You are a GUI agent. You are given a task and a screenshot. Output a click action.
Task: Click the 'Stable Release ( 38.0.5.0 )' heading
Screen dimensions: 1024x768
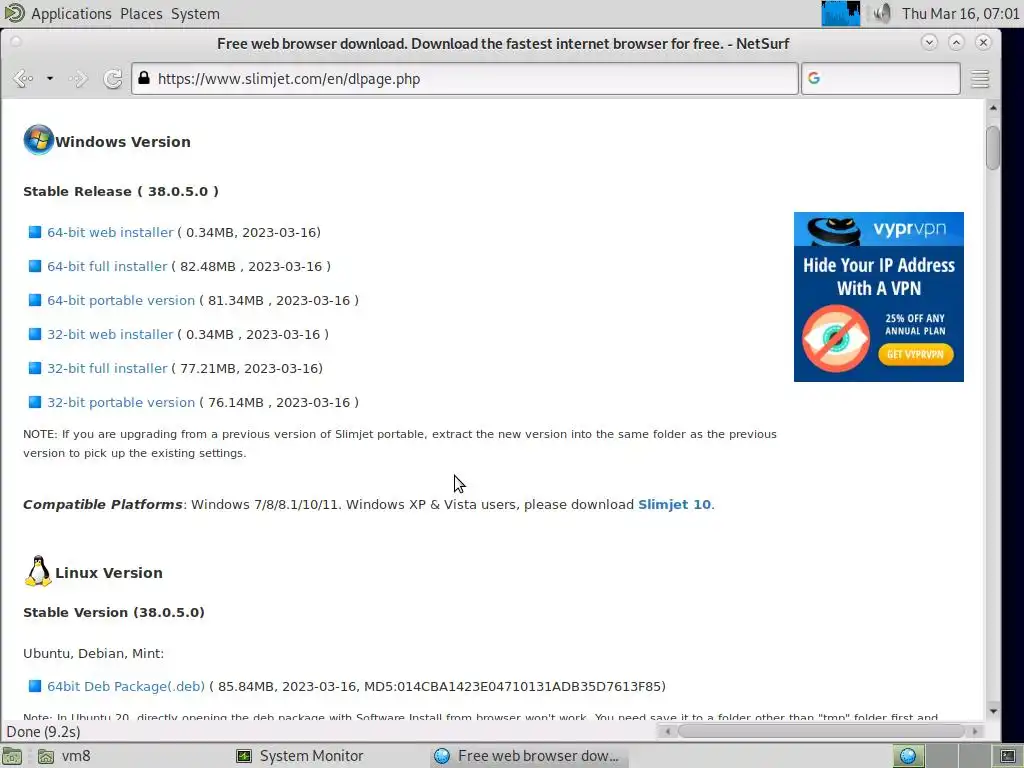[121, 192]
